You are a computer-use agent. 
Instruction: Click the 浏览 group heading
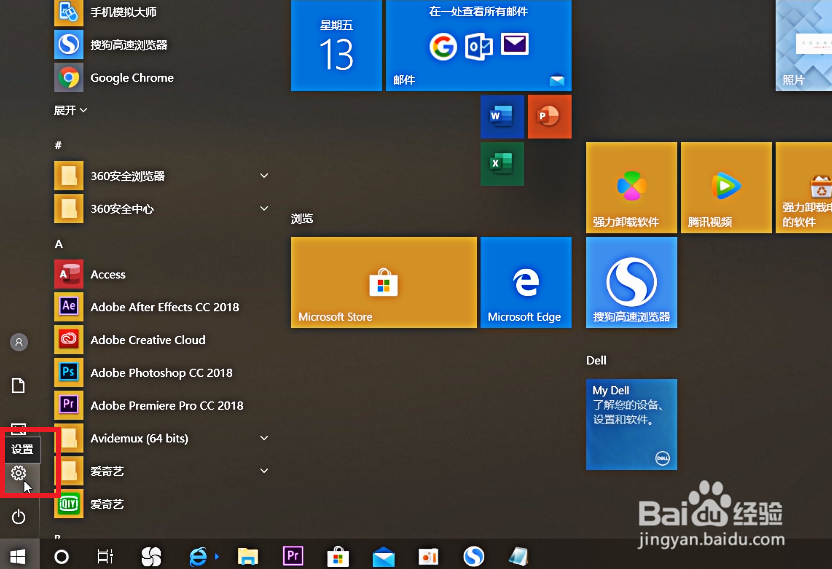302,219
